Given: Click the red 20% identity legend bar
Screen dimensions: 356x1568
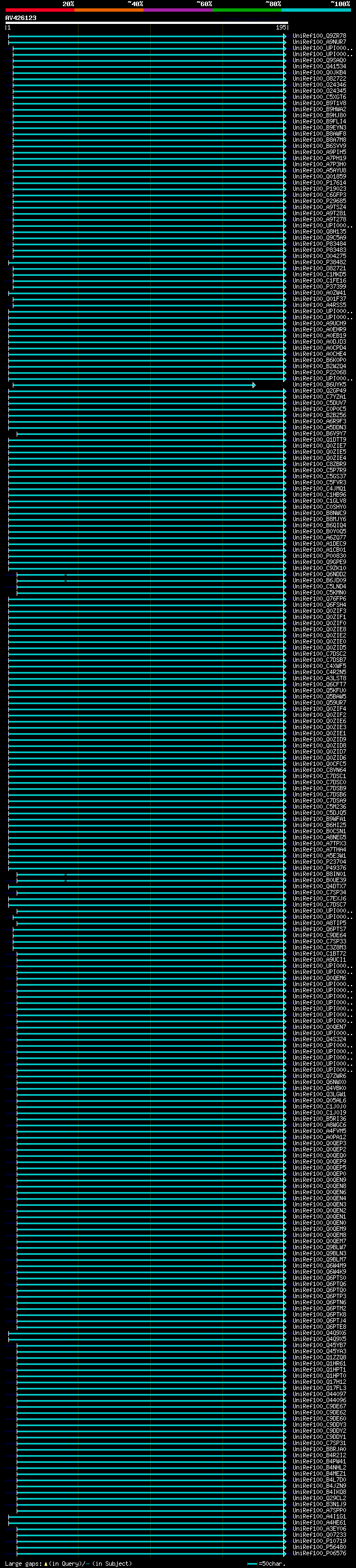Looking at the screenshot, I should (39, 10).
